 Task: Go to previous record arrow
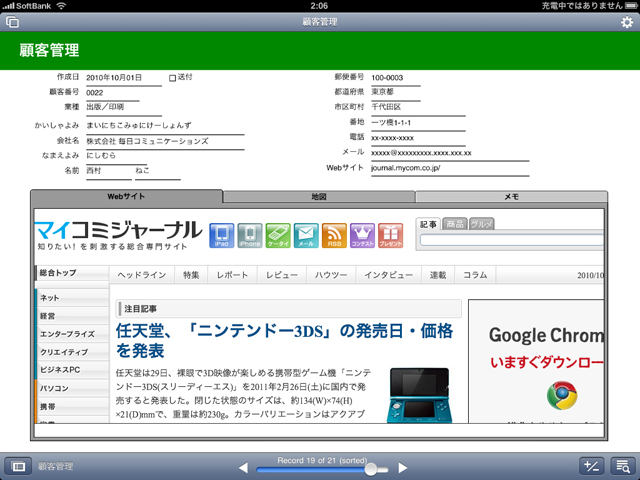click(243, 468)
